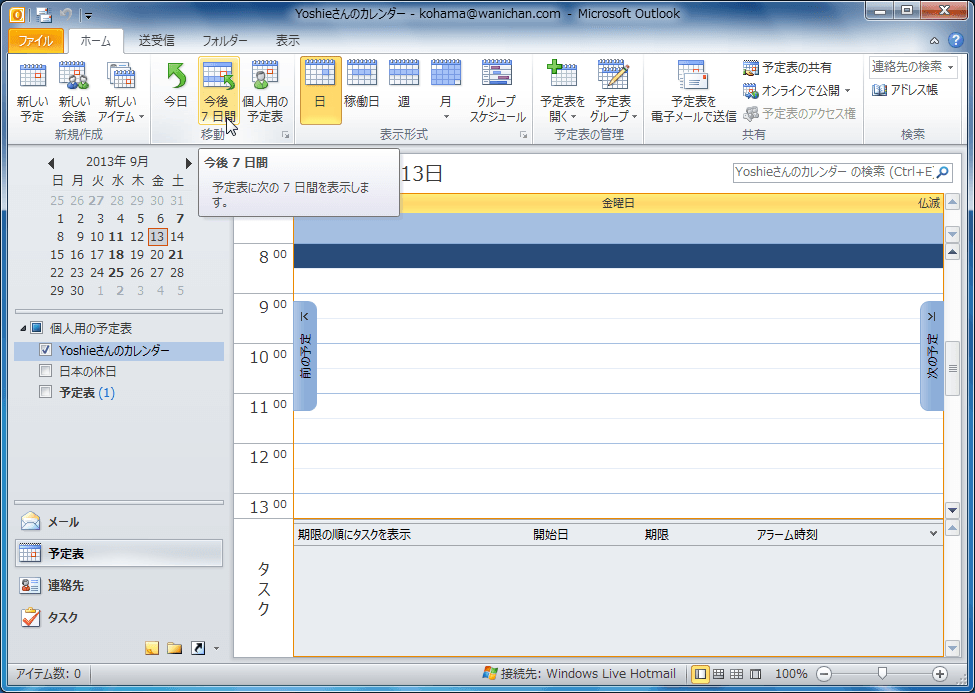Show the next 7 days (今後7日間)
The height and width of the screenshot is (693, 975).
click(218, 91)
